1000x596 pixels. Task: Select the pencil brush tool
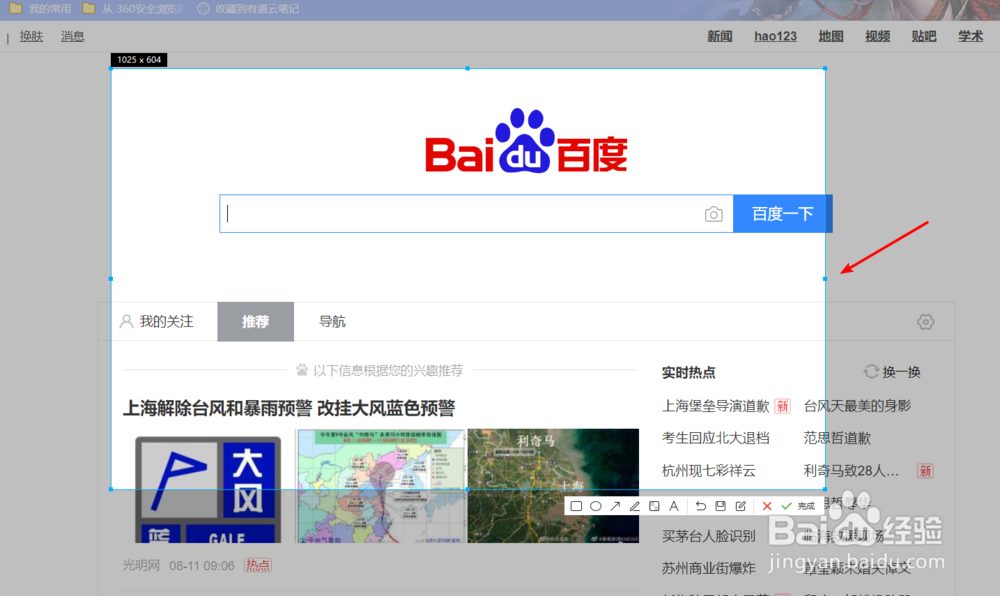click(635, 506)
